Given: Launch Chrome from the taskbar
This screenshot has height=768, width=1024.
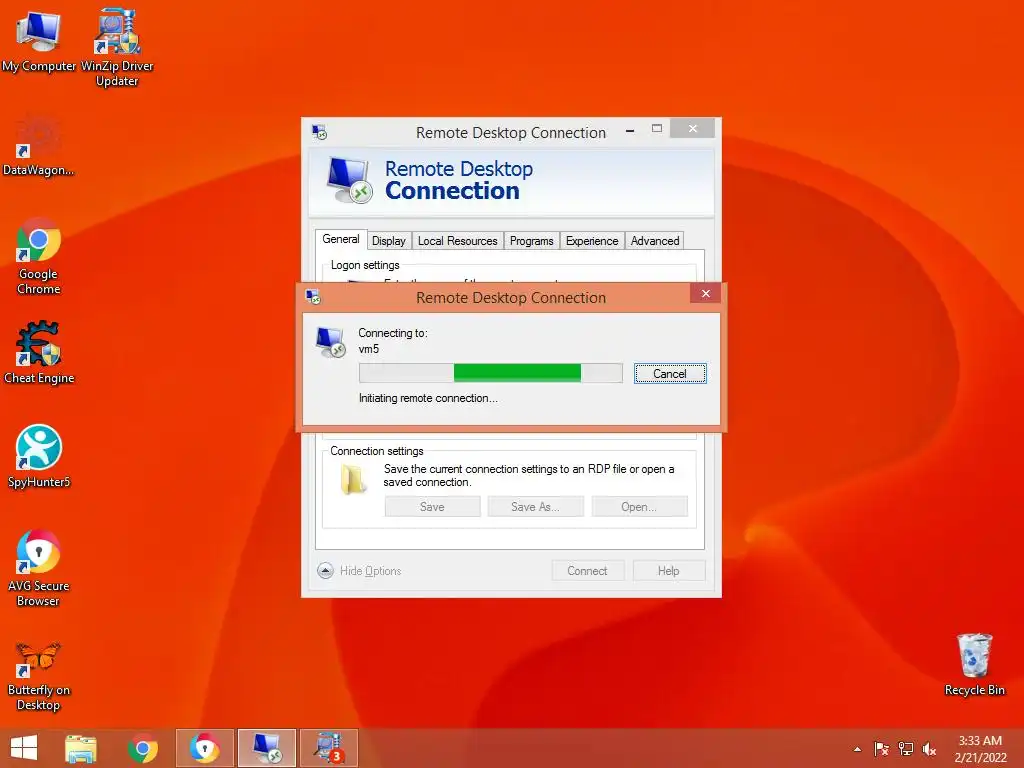Looking at the screenshot, I should click(x=143, y=748).
